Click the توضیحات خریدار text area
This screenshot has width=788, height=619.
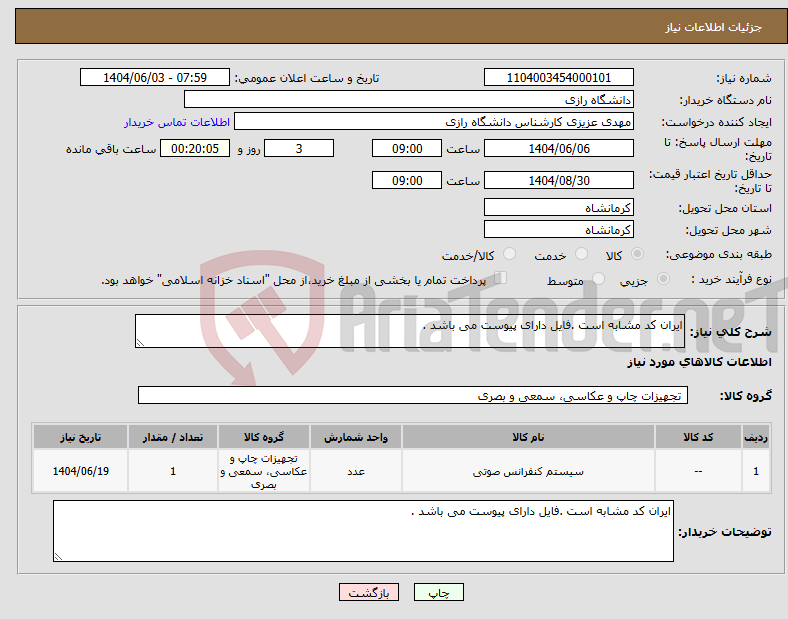click(363, 531)
